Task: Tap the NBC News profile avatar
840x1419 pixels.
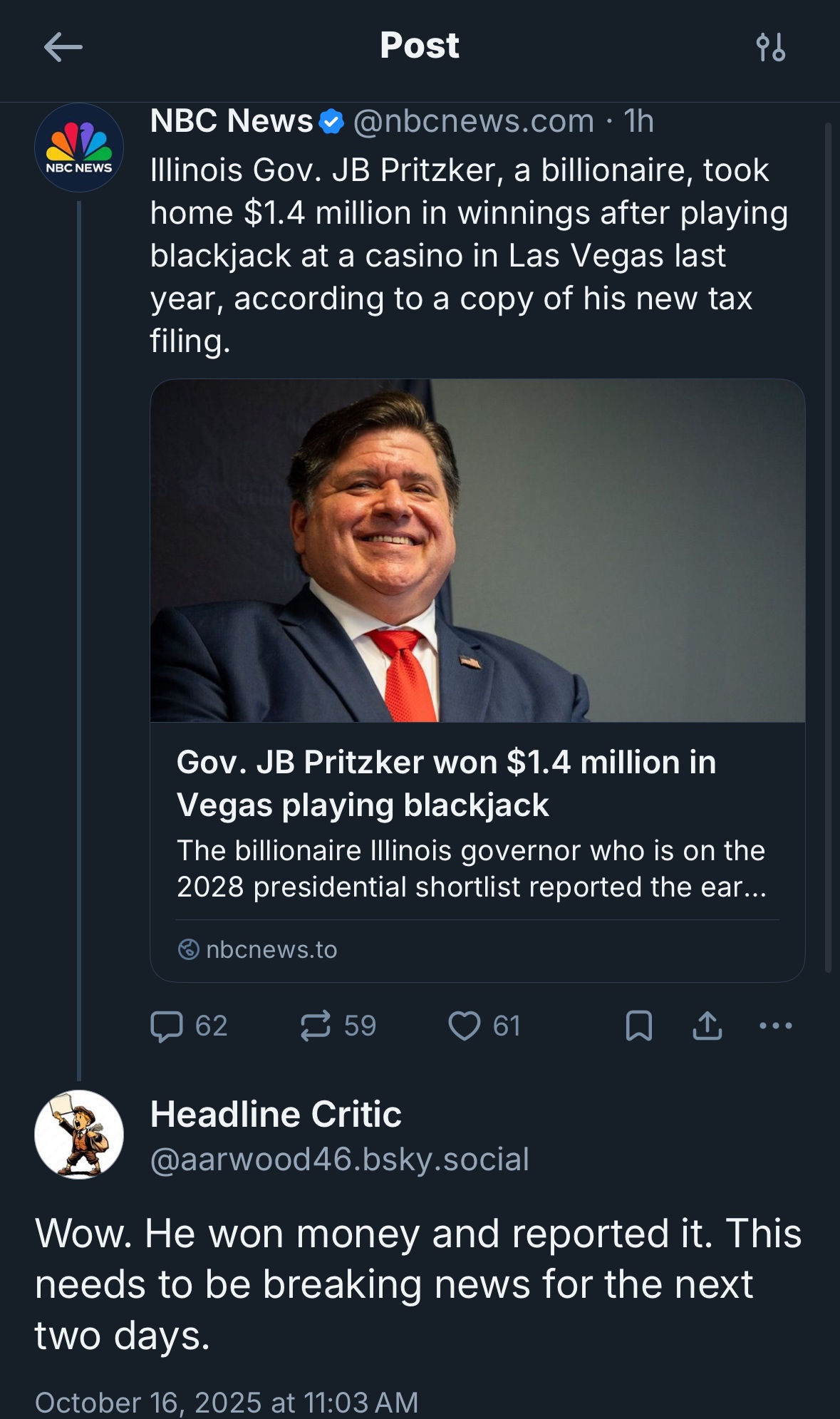Action: (x=79, y=148)
